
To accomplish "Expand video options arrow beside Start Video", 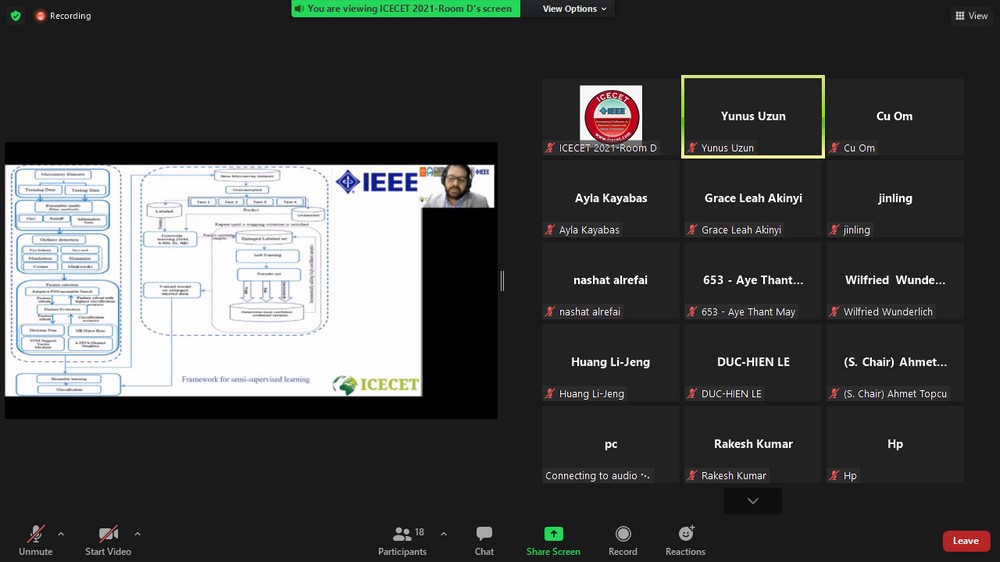I will 137,534.
